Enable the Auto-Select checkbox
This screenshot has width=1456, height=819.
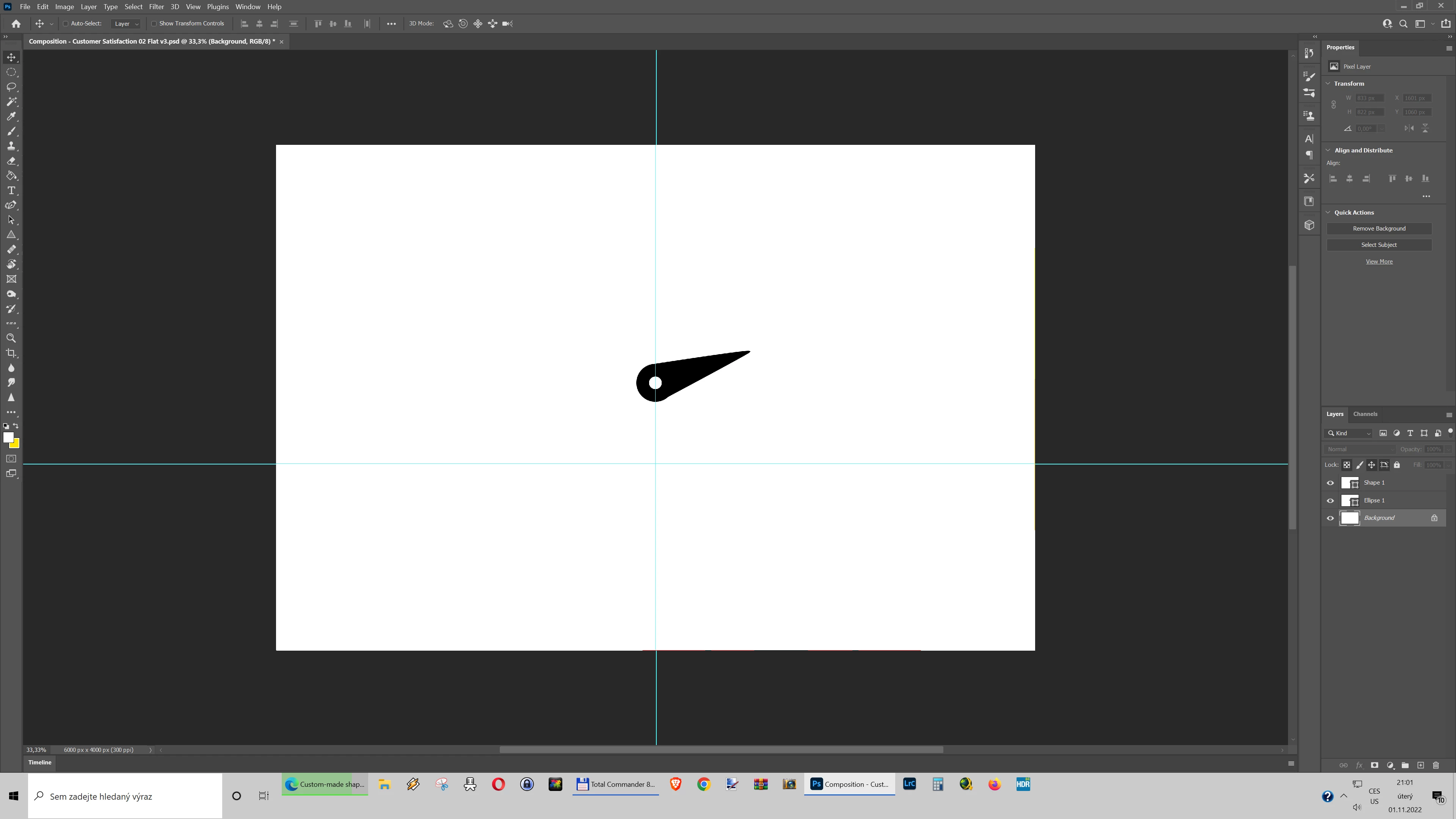point(66,24)
